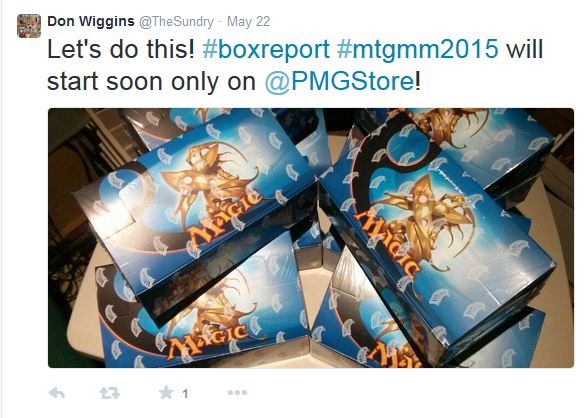Open the more options ellipsis menu
Viewport: 588px width, 418px height.
tap(237, 393)
